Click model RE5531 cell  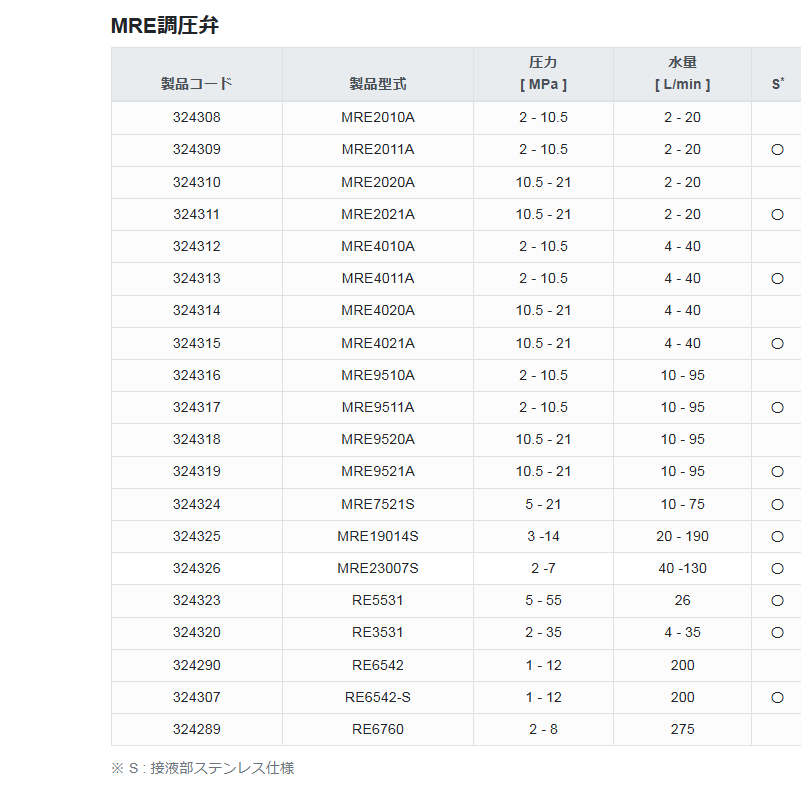[x=378, y=600]
